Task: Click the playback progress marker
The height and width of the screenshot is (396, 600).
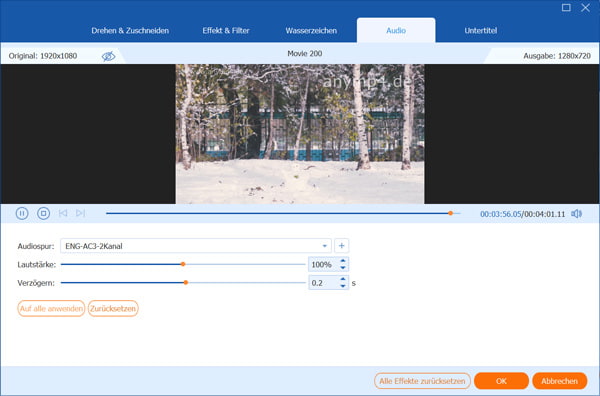Action: point(450,213)
